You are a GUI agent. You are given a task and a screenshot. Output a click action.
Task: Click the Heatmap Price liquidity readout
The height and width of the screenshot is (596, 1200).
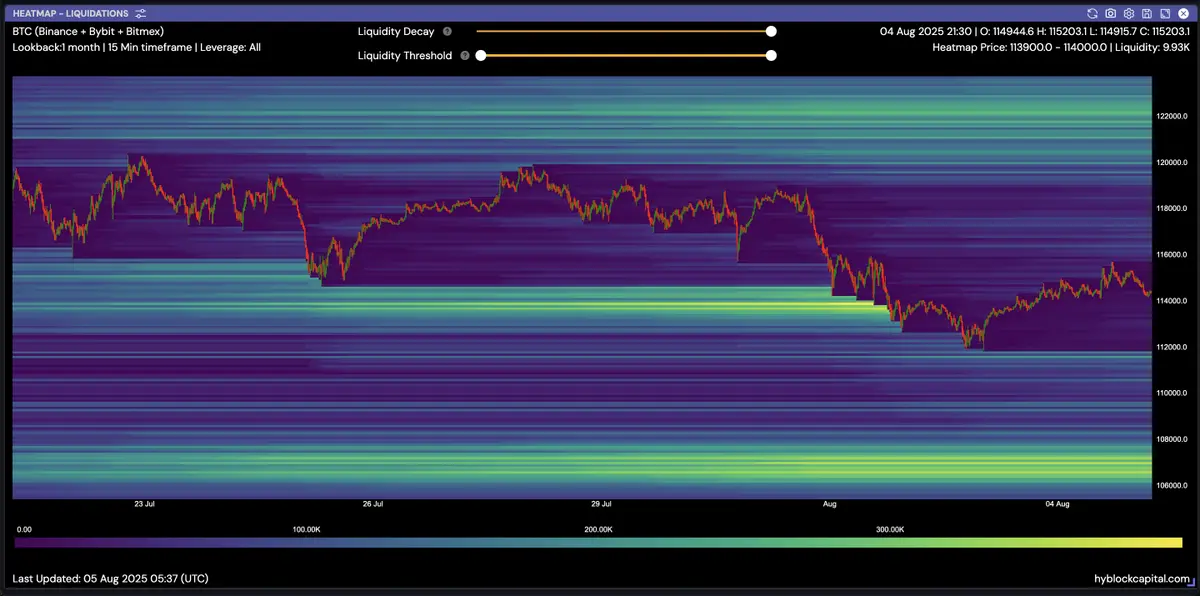pos(1061,47)
